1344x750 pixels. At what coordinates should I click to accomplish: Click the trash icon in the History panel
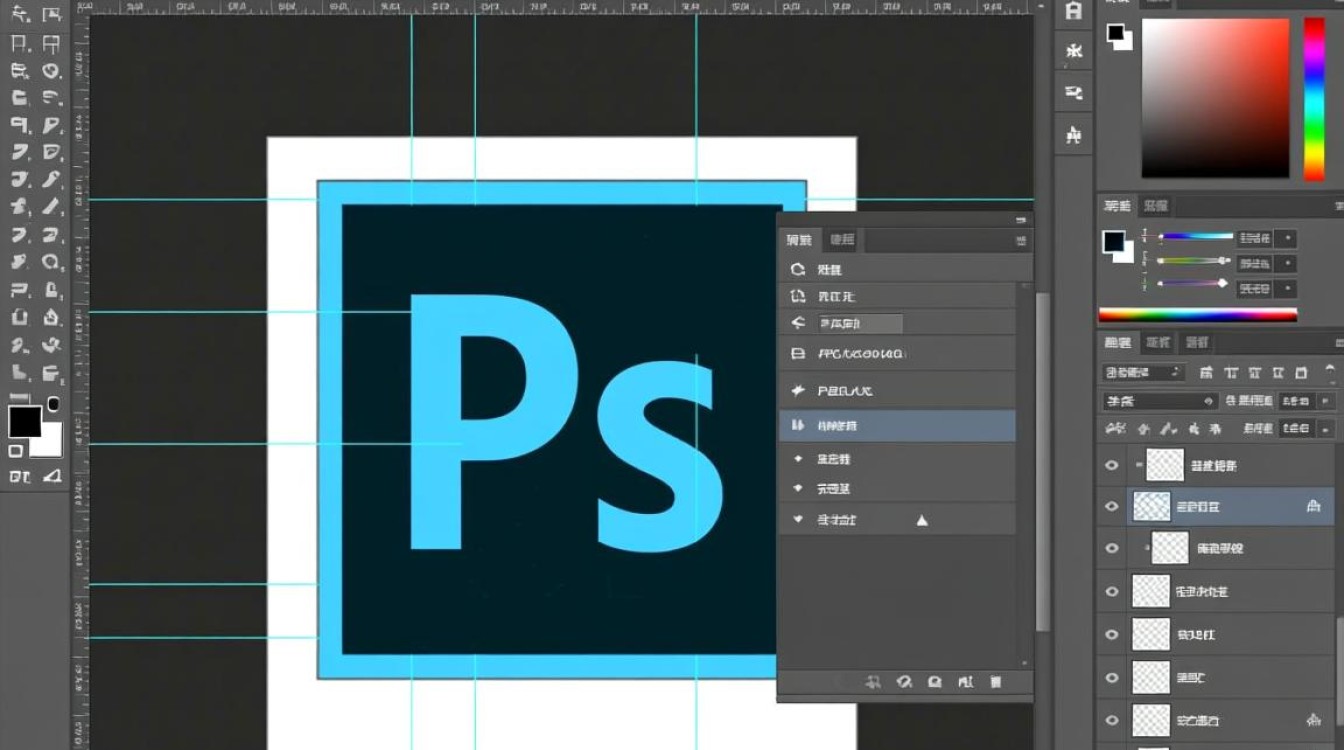(996, 682)
